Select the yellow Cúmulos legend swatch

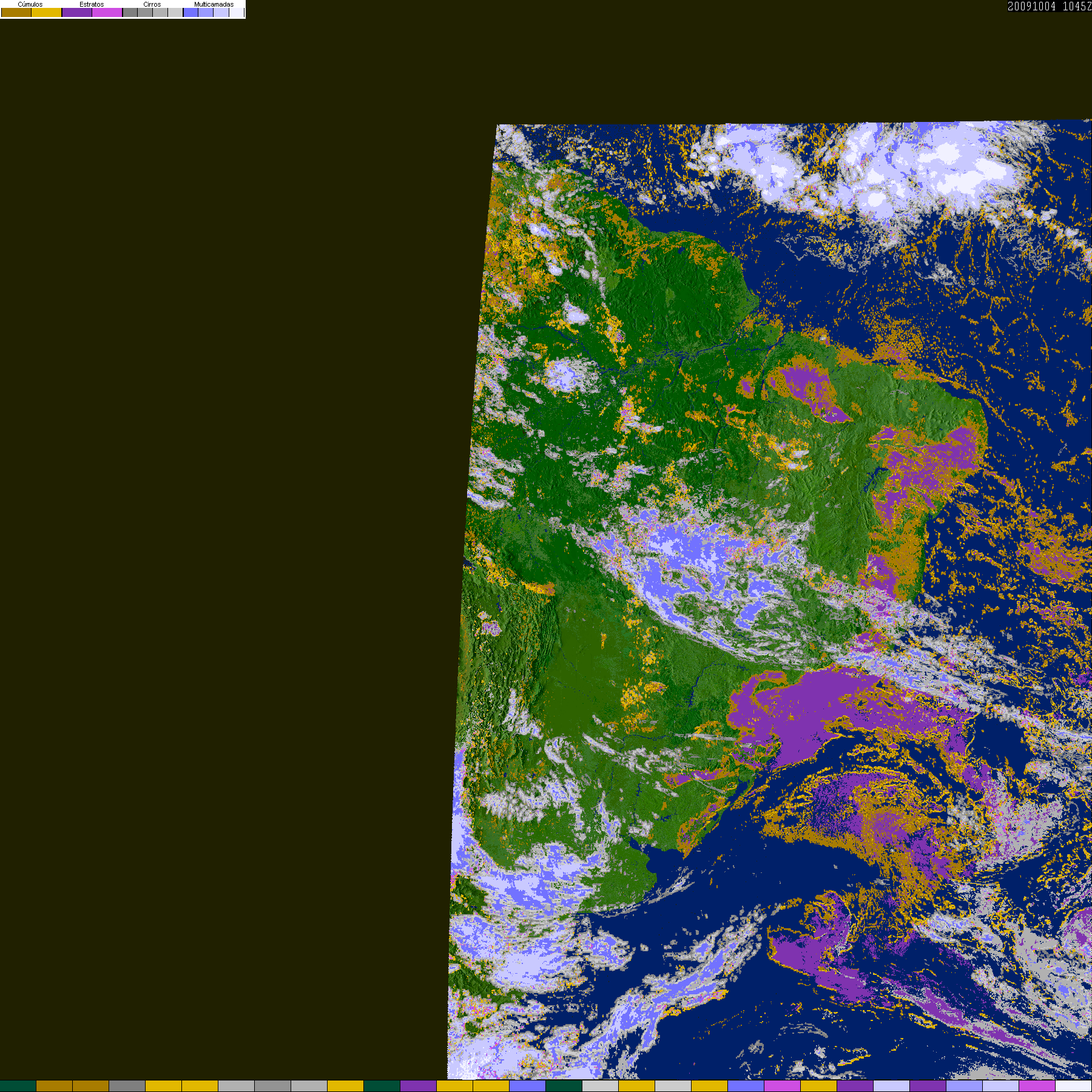[x=47, y=13]
